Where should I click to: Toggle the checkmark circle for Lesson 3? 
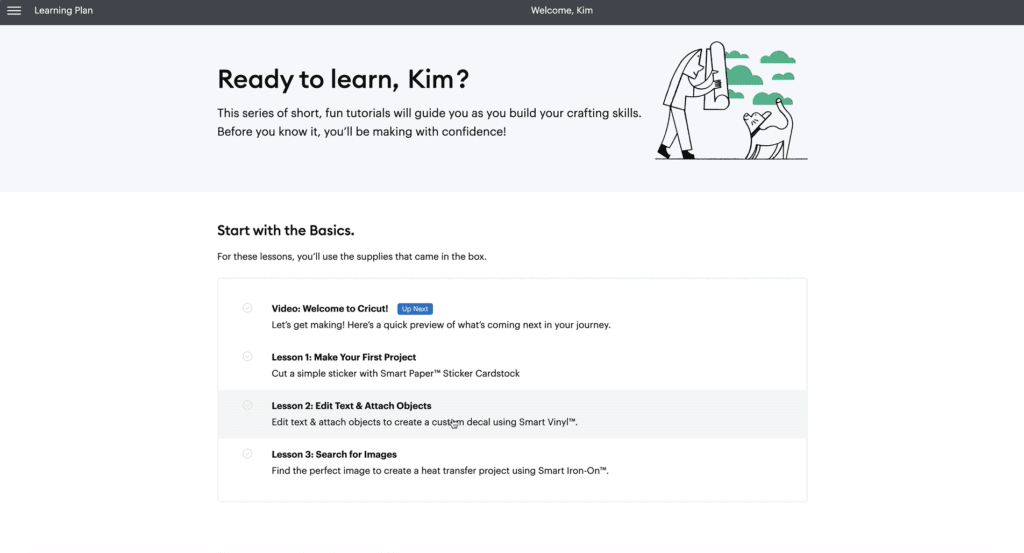[x=248, y=454]
